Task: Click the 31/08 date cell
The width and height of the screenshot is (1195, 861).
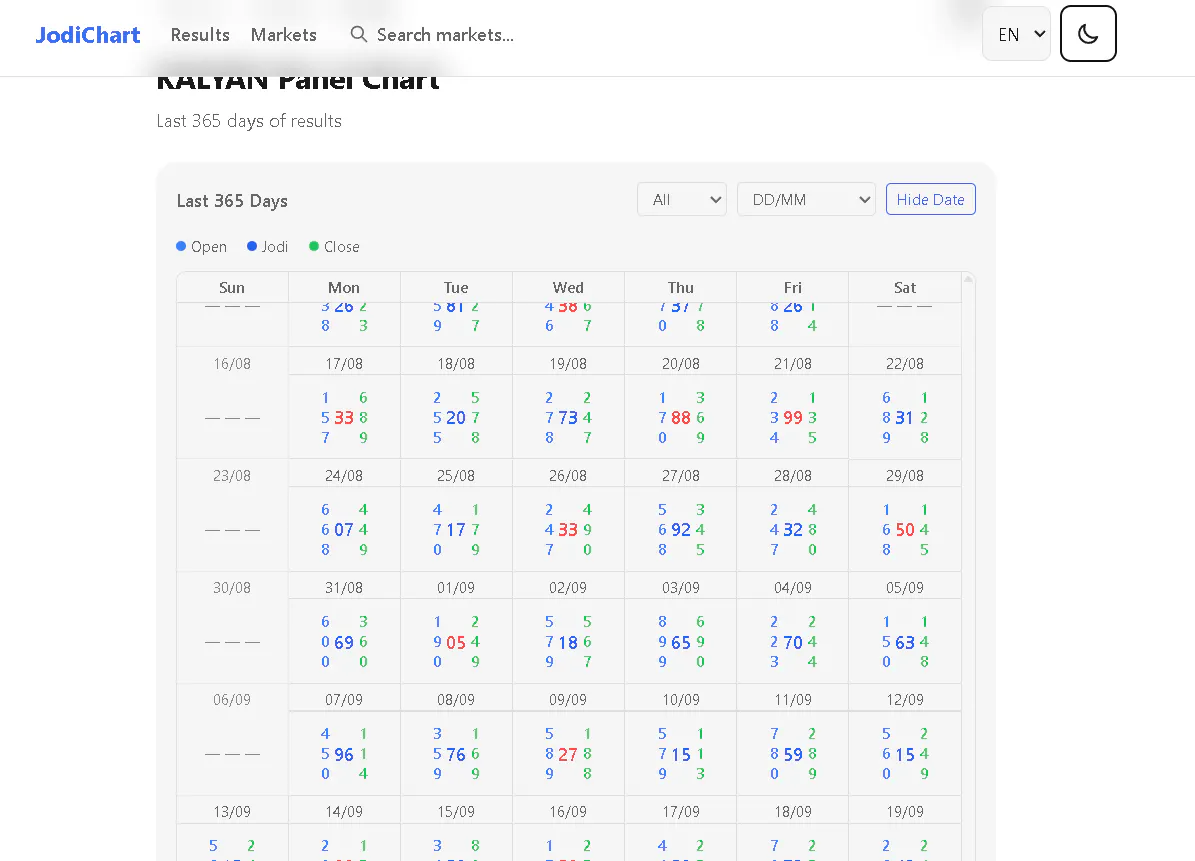Action: [x=344, y=588]
